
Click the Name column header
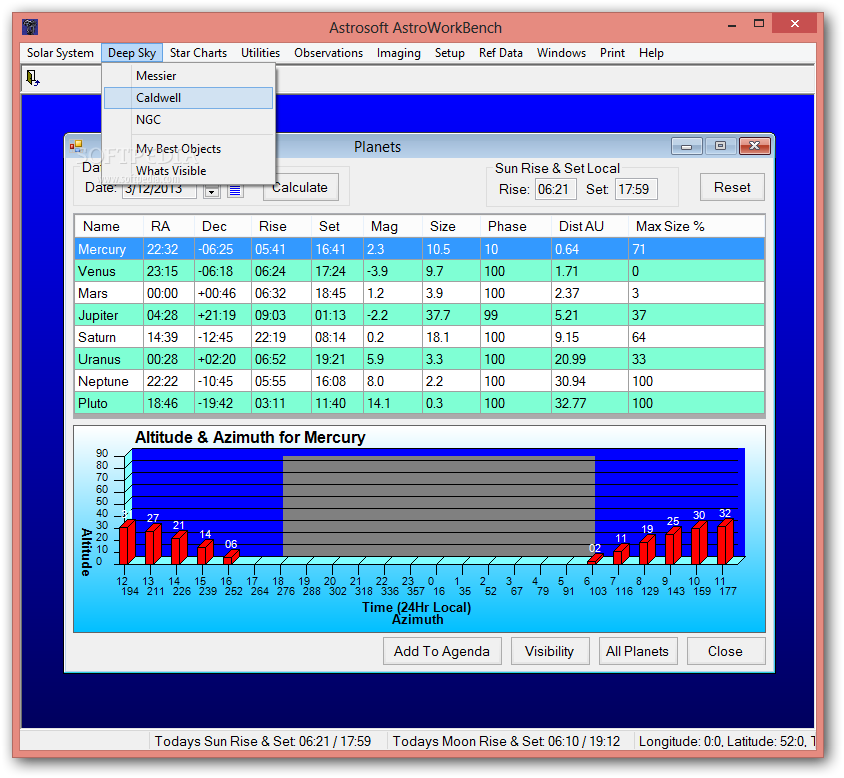pos(109,226)
